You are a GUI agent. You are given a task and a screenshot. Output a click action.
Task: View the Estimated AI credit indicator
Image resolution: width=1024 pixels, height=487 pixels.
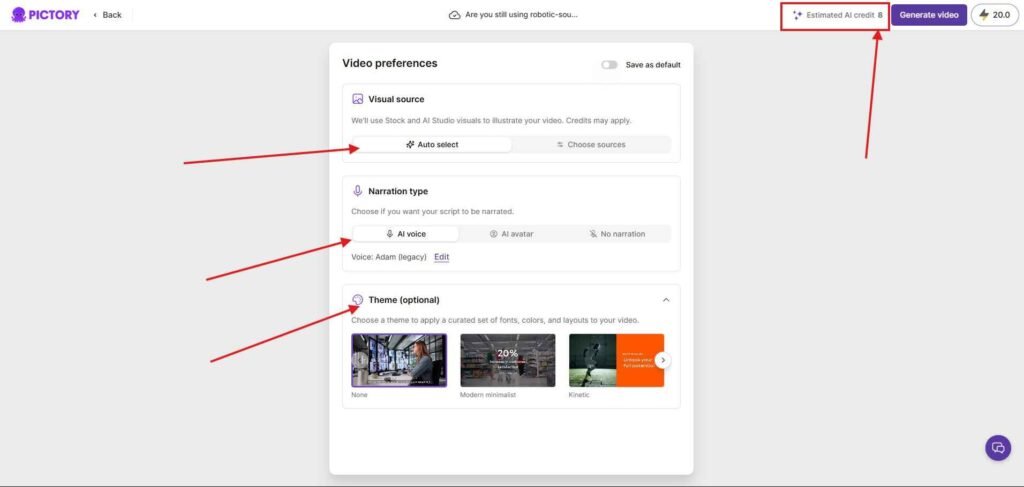(x=837, y=15)
